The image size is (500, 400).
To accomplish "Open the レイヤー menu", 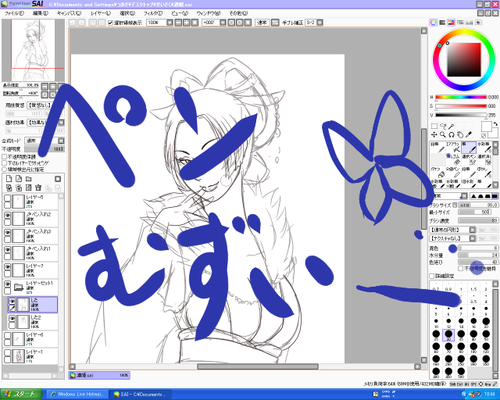I will click(x=100, y=13).
